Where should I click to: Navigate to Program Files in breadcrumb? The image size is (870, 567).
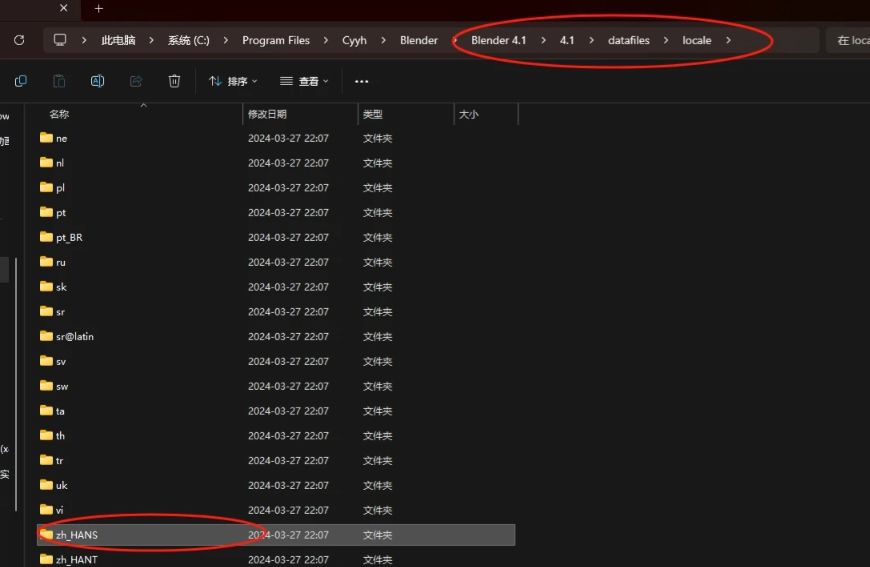click(x=276, y=40)
